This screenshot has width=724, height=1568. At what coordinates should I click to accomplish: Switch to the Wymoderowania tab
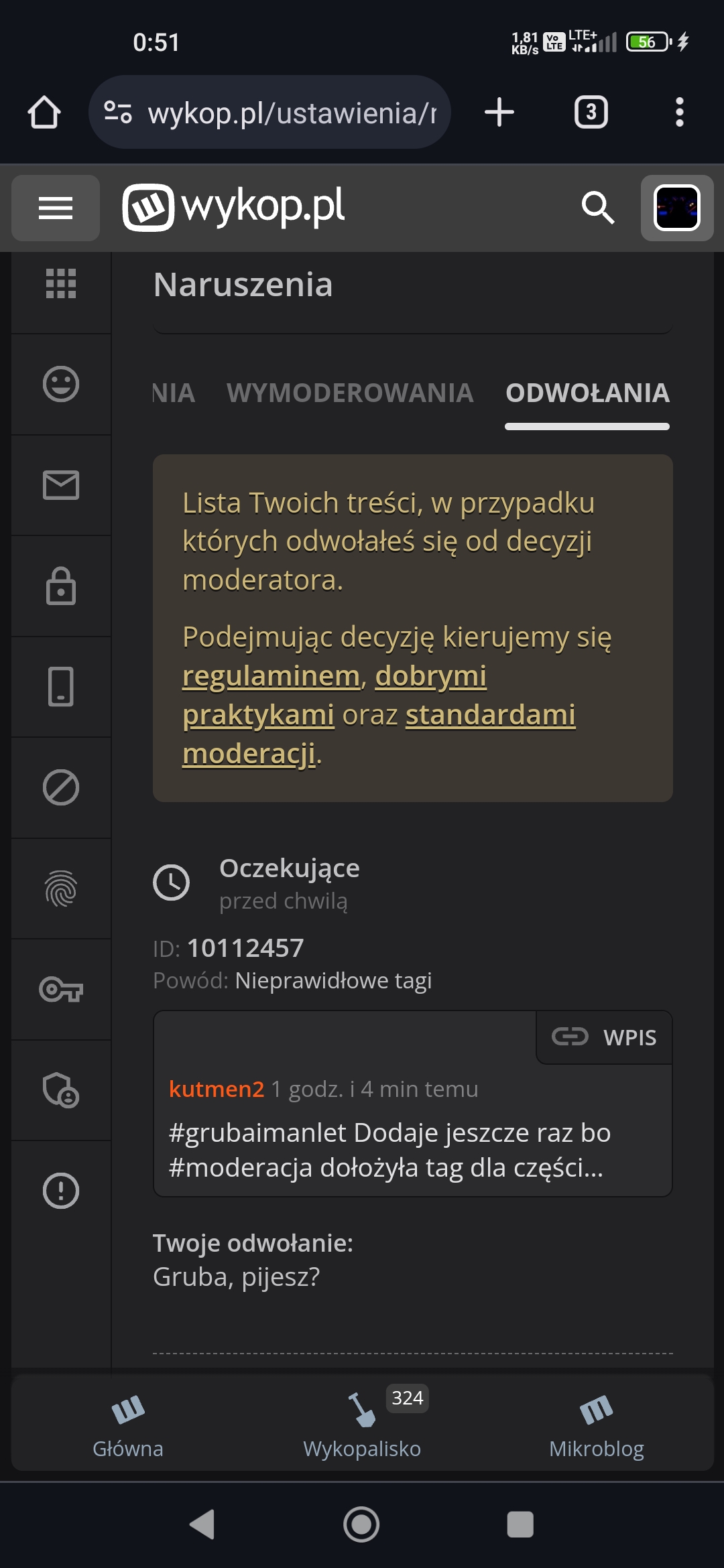coord(350,393)
